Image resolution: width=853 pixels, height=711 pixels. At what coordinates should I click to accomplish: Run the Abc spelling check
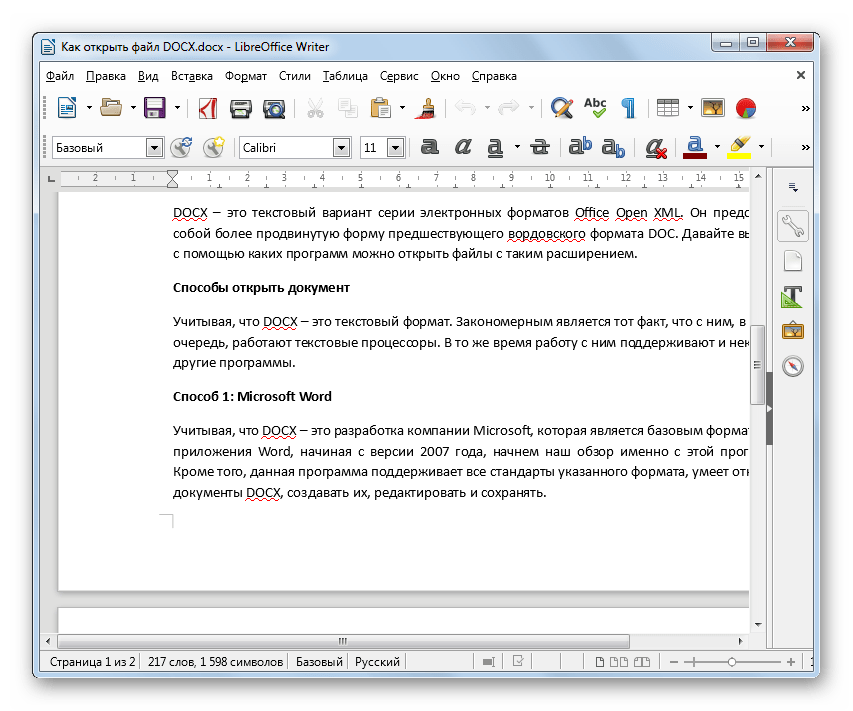point(595,108)
